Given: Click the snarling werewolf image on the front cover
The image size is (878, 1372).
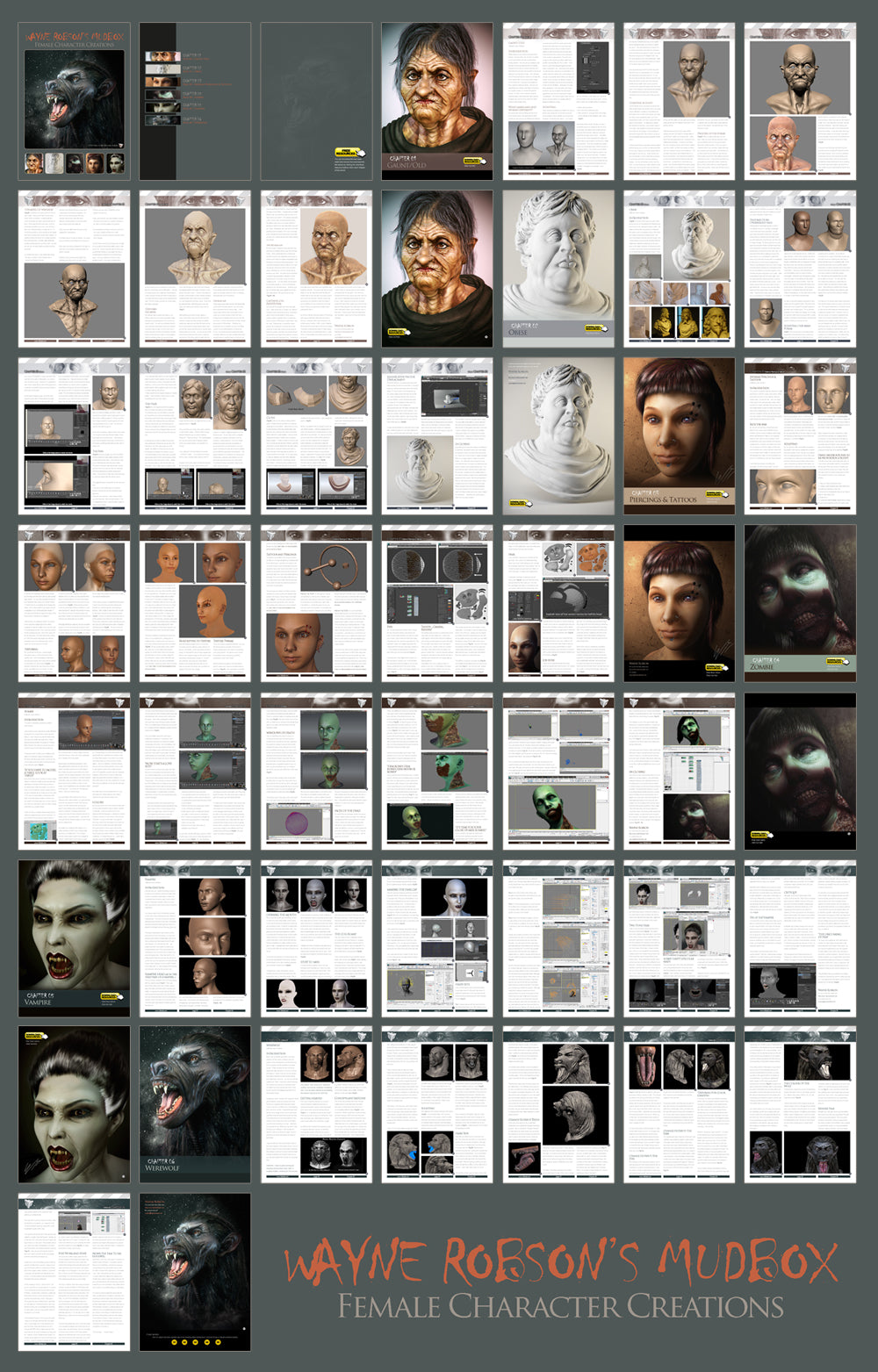Looking at the screenshot, I should 73,97.
